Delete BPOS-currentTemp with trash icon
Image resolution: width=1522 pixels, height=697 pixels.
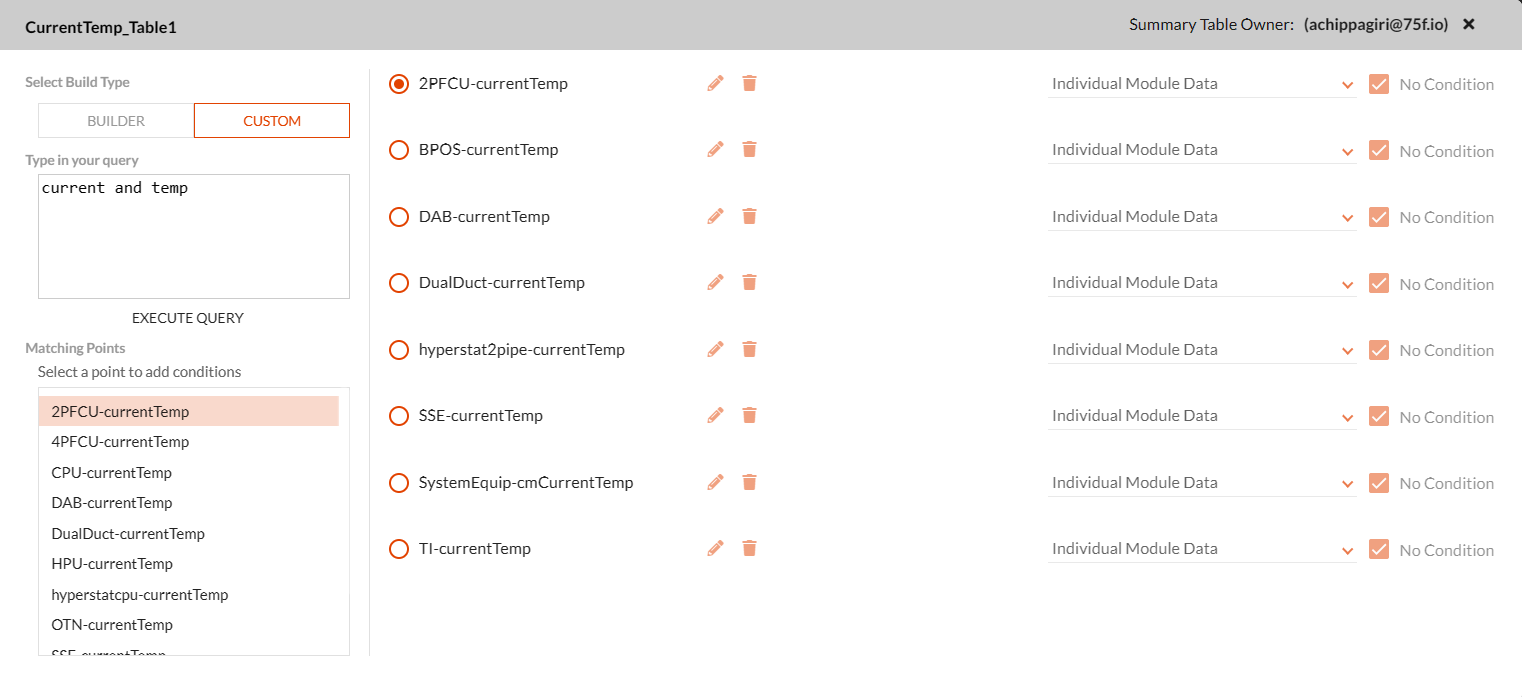pyautogui.click(x=749, y=149)
